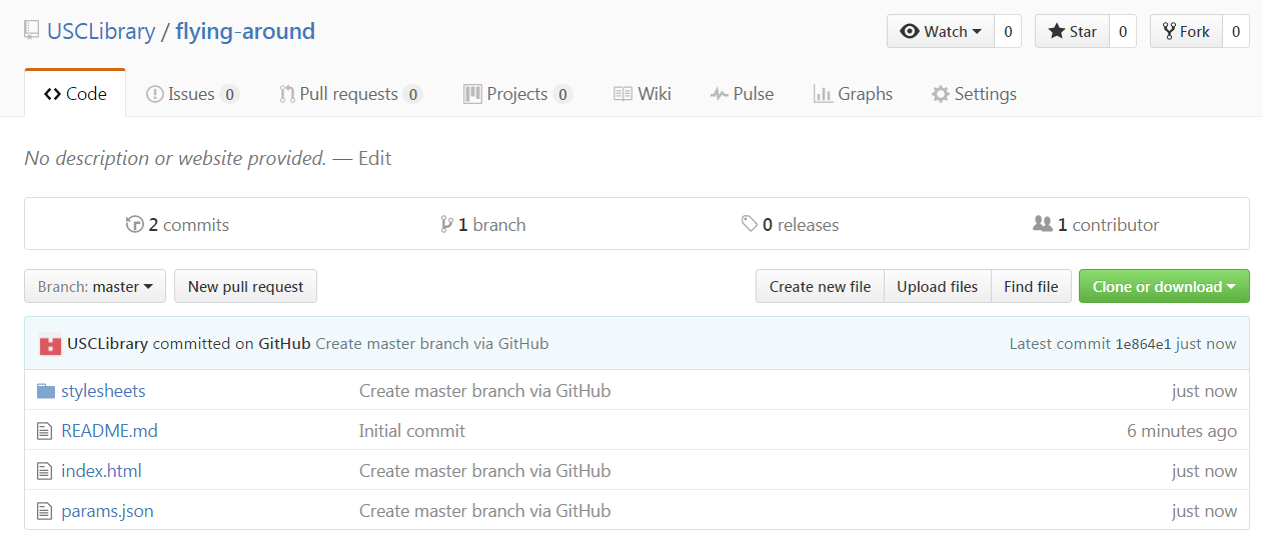Open the Watch dropdown button
Image resolution: width=1263 pixels, height=538 pixels.
(941, 31)
